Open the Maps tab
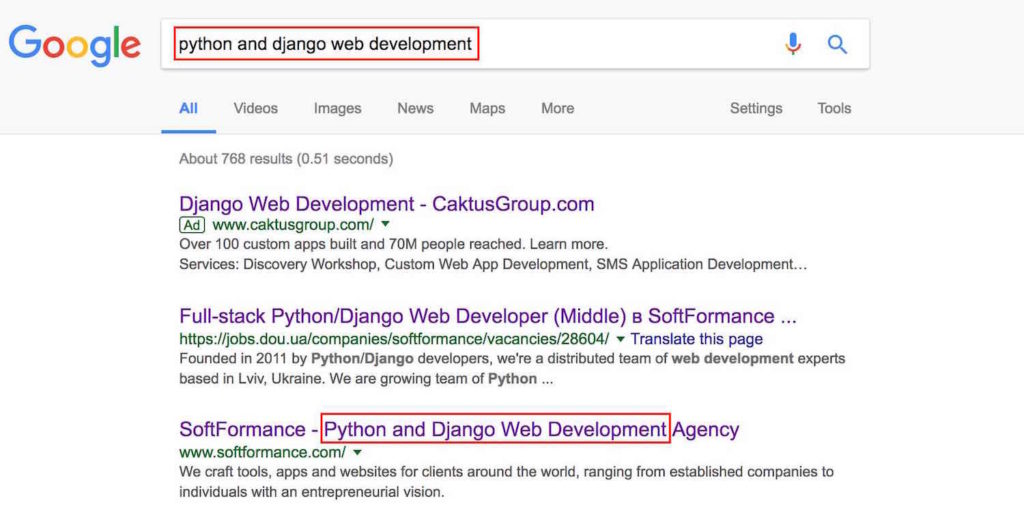Screen dimensions: 1024x526 [x=487, y=108]
